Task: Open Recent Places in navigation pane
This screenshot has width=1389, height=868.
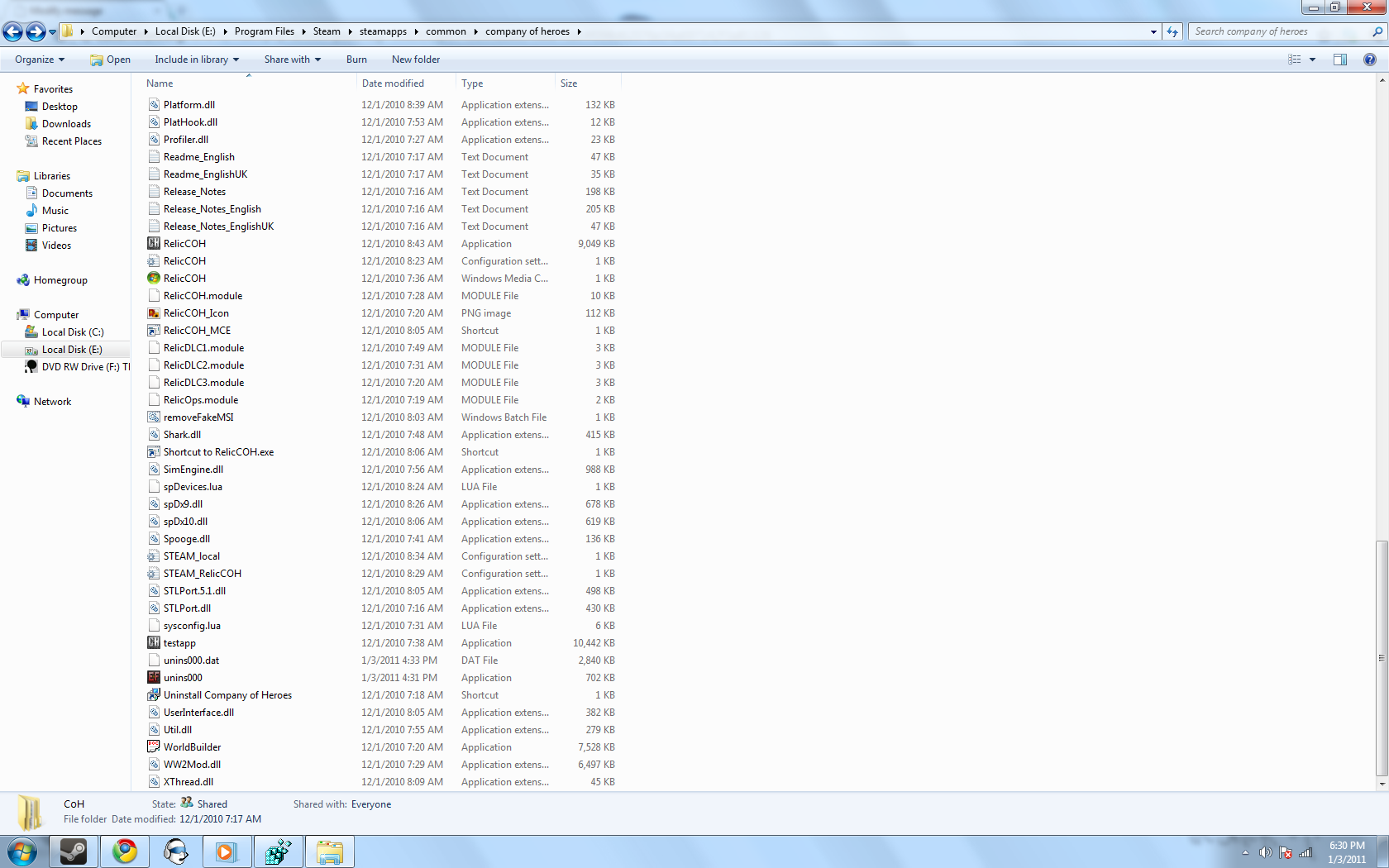Action: tap(72, 141)
